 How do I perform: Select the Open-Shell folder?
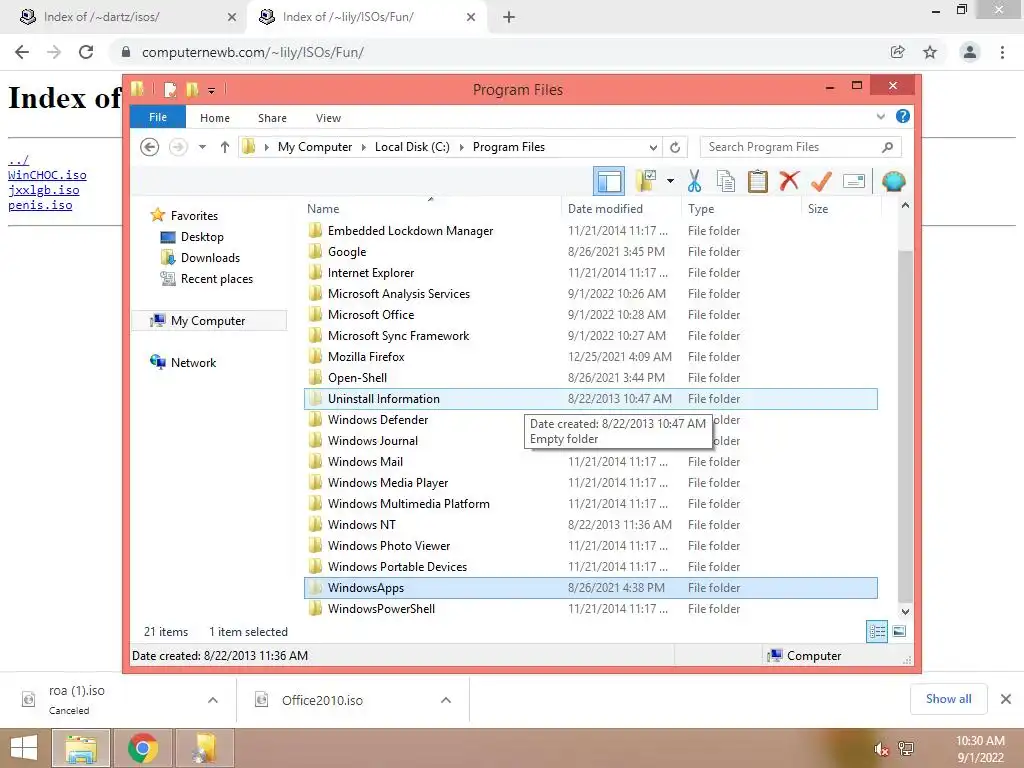click(x=590, y=377)
